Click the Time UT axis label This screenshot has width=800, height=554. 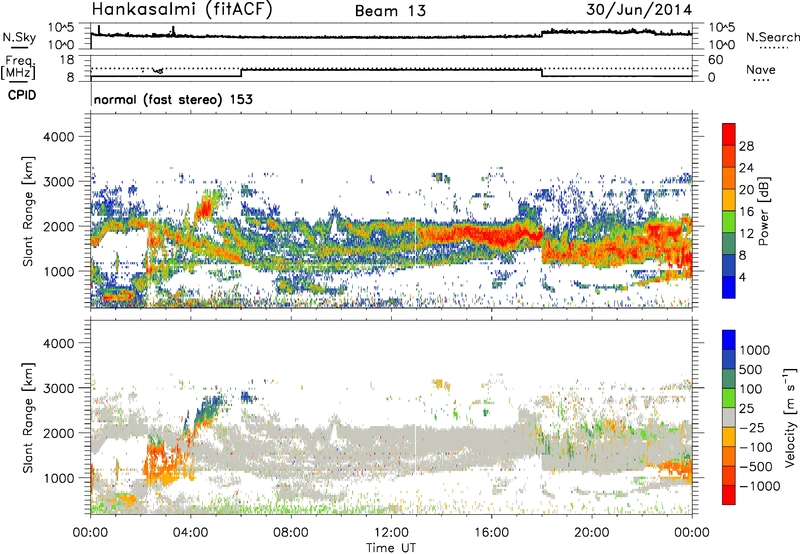pyautogui.click(x=391, y=548)
